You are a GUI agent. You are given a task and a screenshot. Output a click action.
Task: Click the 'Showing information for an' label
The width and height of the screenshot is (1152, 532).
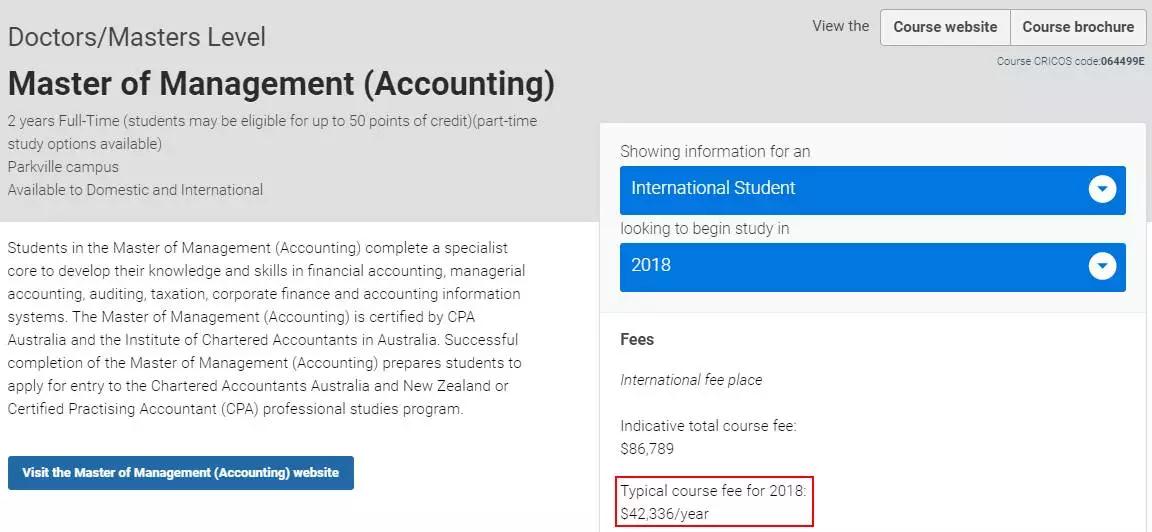pos(715,152)
